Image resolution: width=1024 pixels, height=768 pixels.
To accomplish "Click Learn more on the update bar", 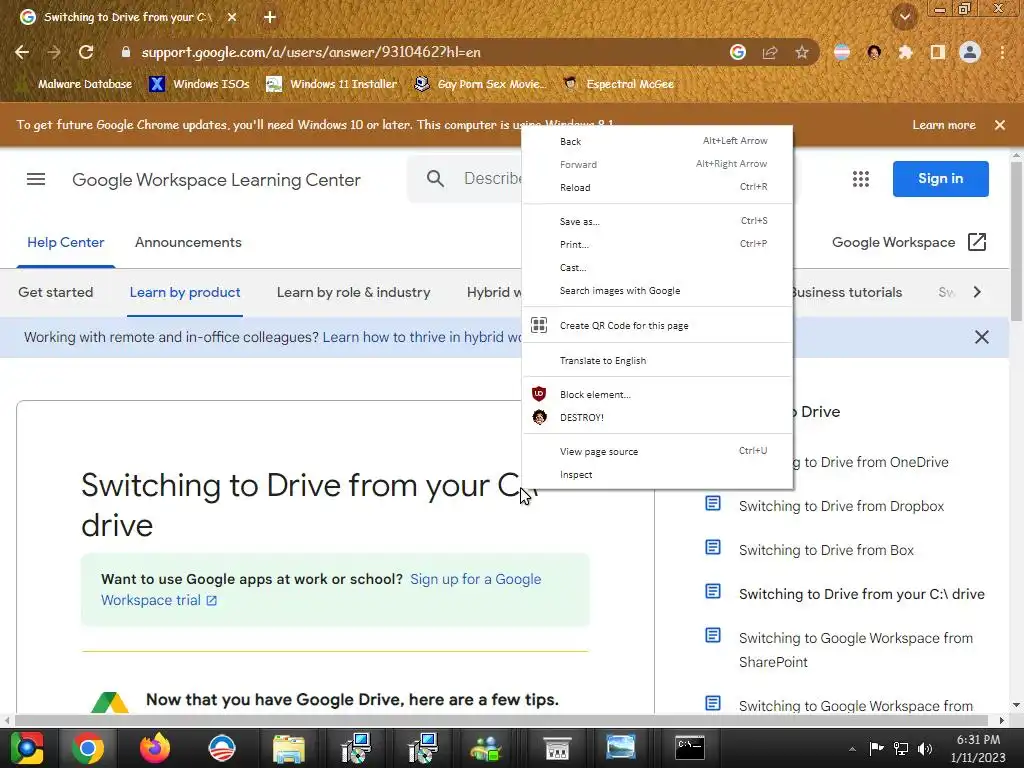I will tap(944, 125).
